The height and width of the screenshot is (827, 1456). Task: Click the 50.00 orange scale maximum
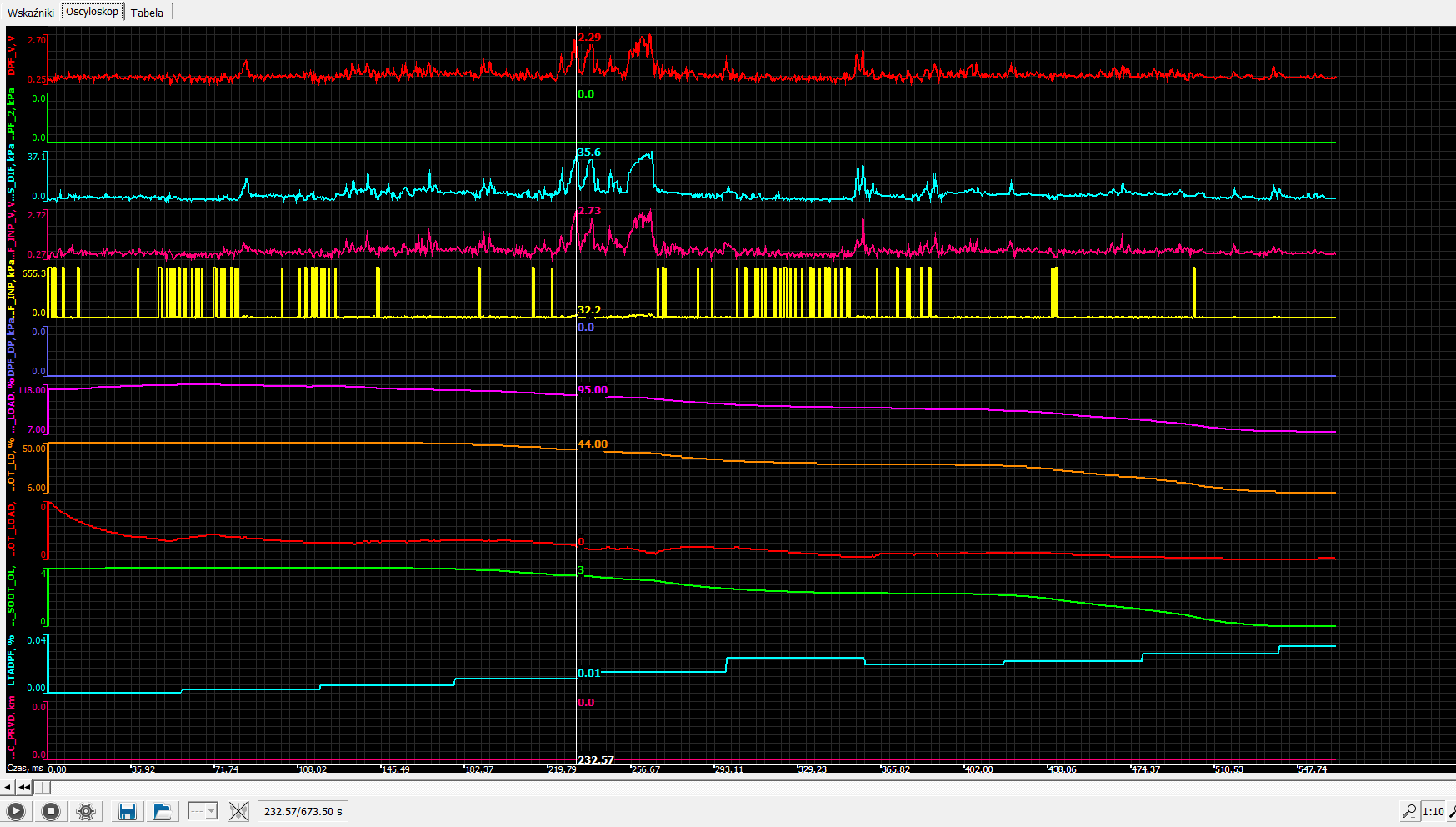[x=34, y=449]
